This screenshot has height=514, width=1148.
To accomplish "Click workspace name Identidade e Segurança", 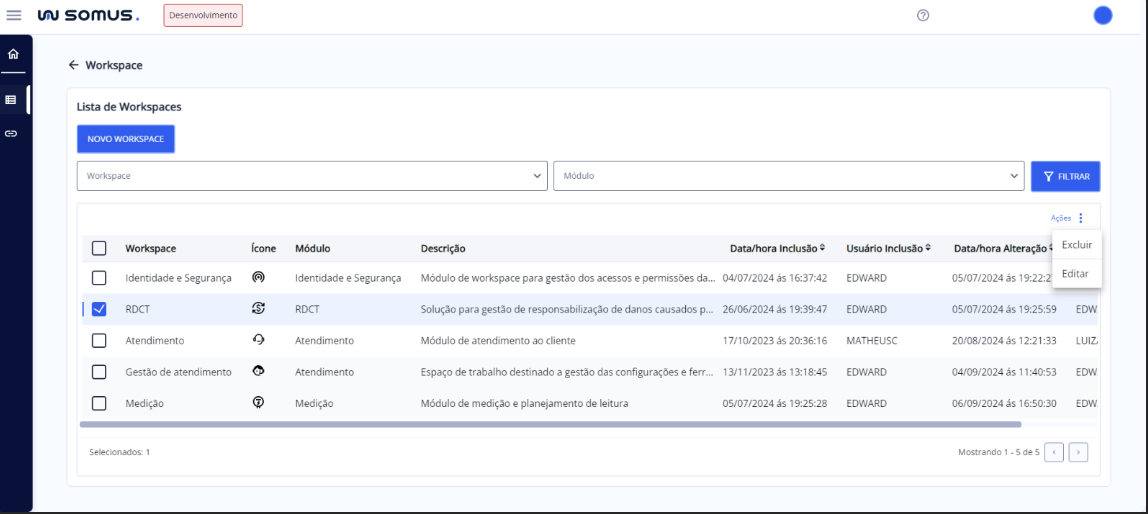I will tap(179, 278).
